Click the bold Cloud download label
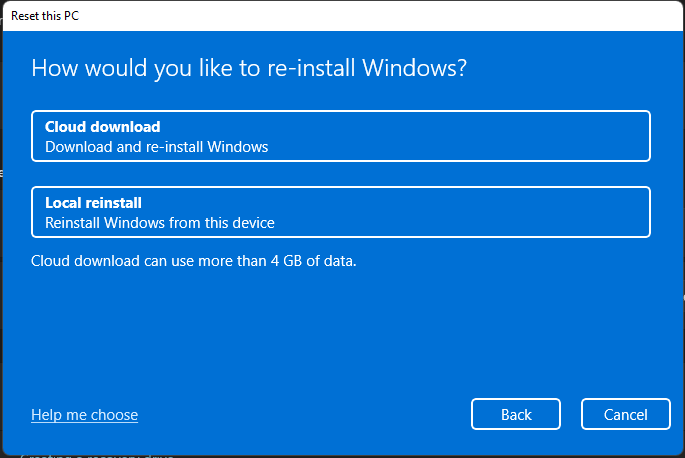This screenshot has width=685, height=458. tap(103, 127)
